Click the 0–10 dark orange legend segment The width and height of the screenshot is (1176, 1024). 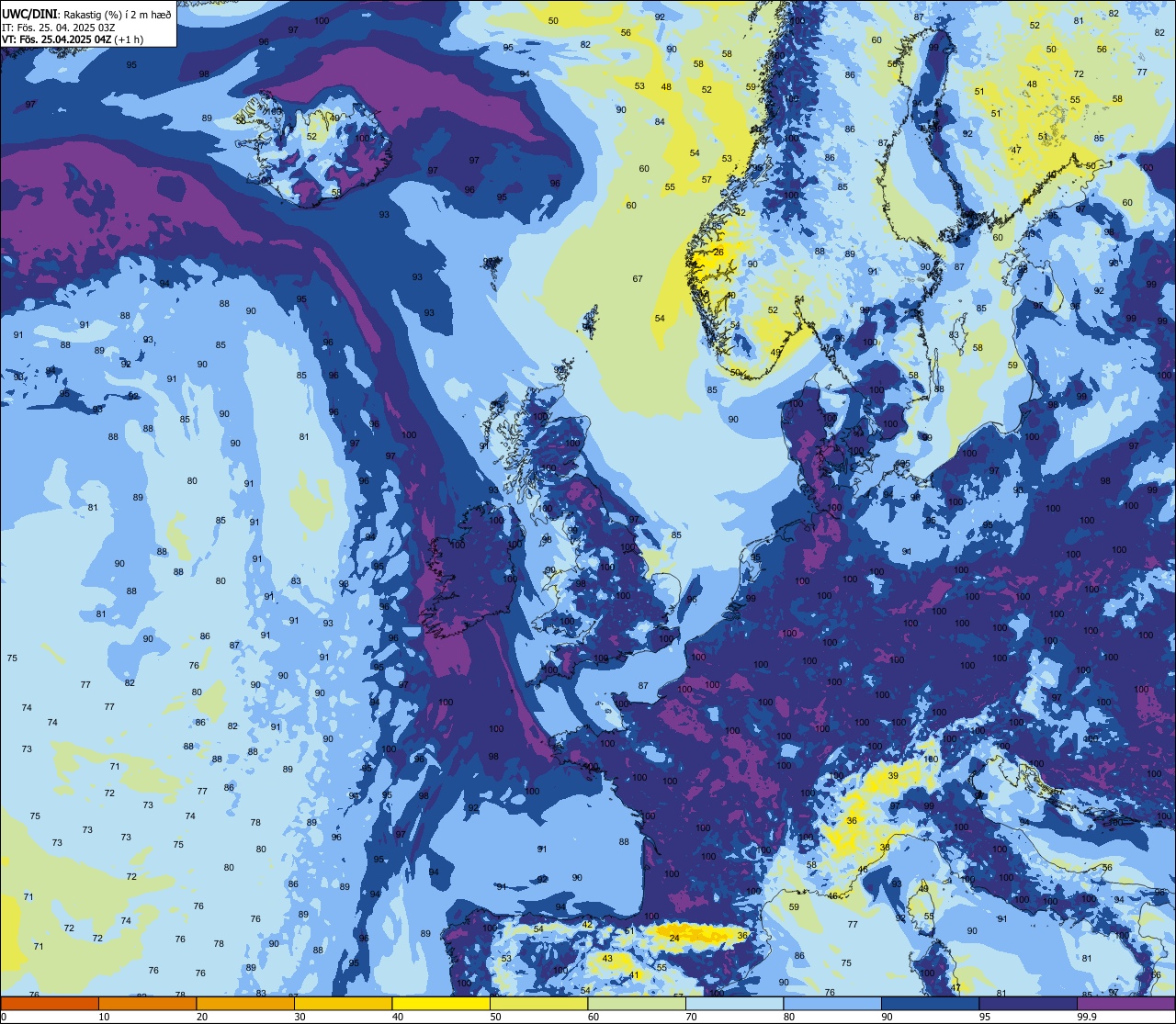click(50, 1003)
